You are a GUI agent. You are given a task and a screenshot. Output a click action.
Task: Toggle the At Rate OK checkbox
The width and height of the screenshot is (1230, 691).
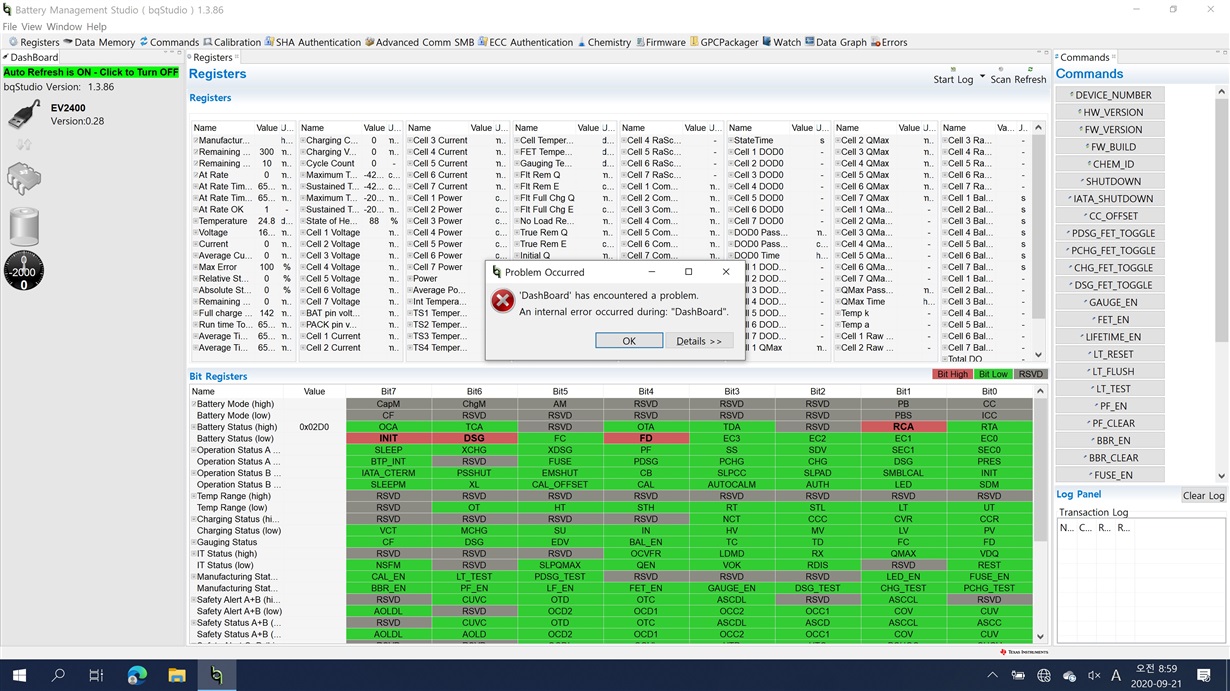(196, 210)
